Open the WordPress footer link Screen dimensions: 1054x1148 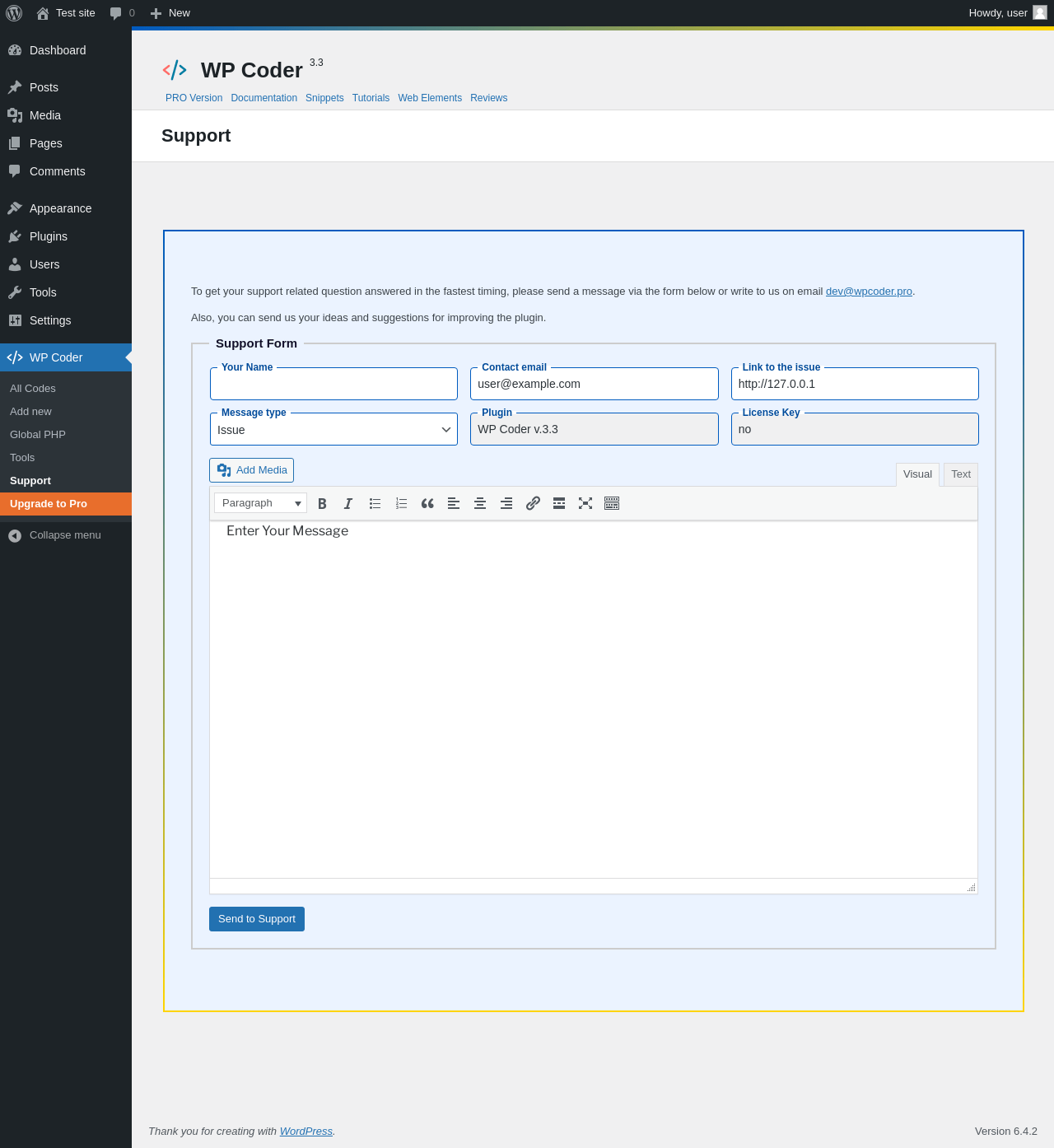click(x=305, y=1132)
